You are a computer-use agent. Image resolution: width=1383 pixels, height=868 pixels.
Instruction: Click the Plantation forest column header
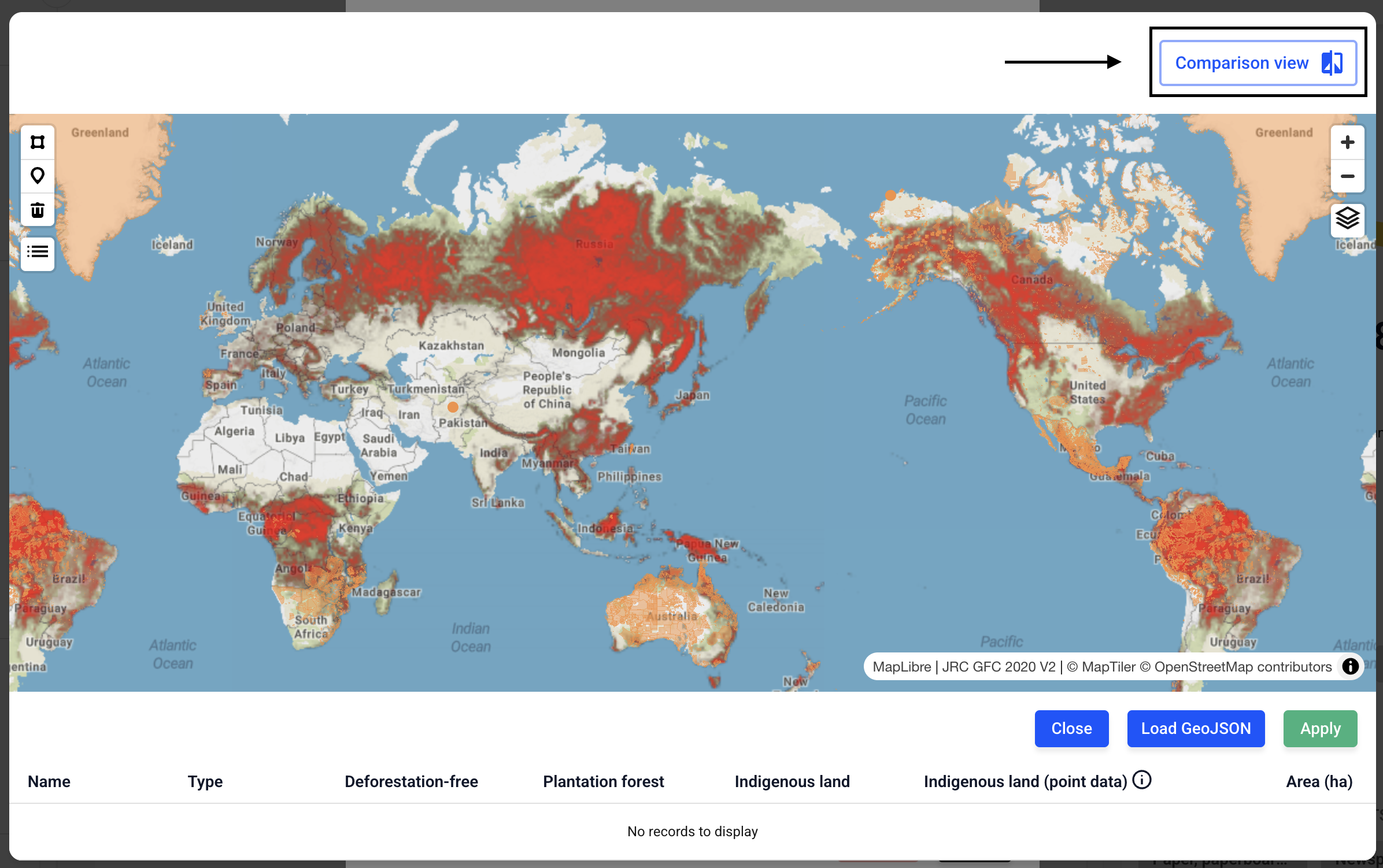point(603,781)
